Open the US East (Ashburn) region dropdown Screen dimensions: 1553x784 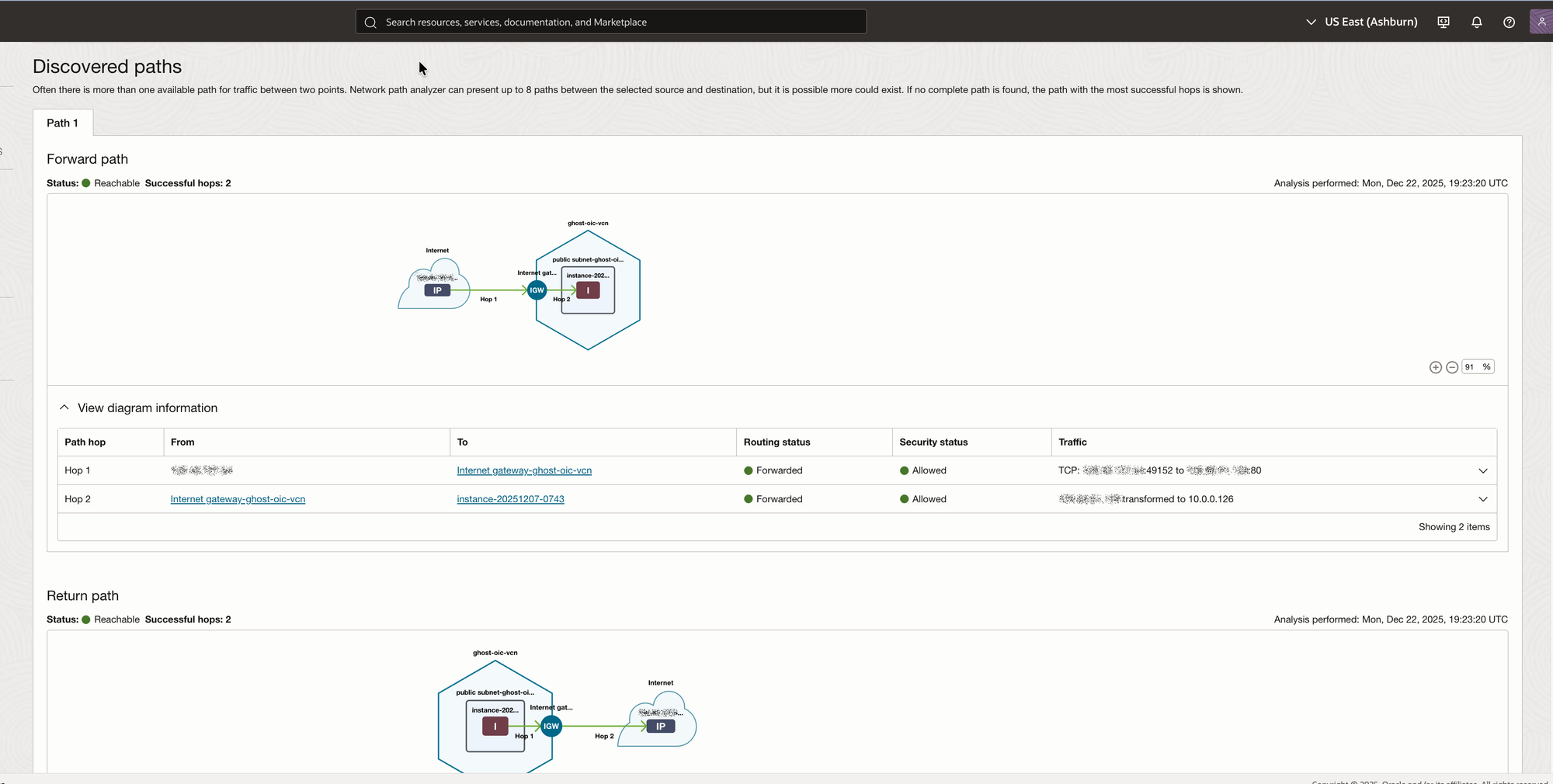click(x=1362, y=22)
